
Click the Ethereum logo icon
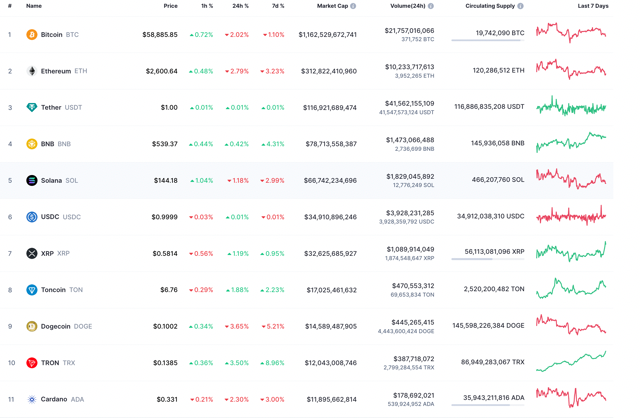pyautogui.click(x=32, y=71)
